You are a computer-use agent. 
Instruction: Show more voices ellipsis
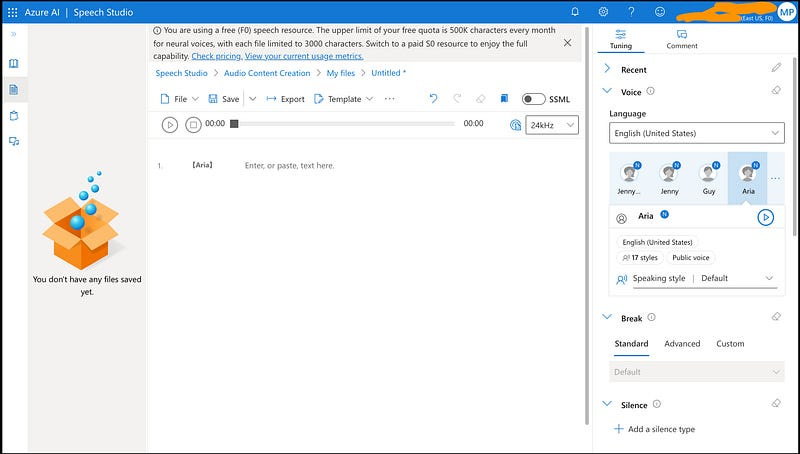[776, 179]
